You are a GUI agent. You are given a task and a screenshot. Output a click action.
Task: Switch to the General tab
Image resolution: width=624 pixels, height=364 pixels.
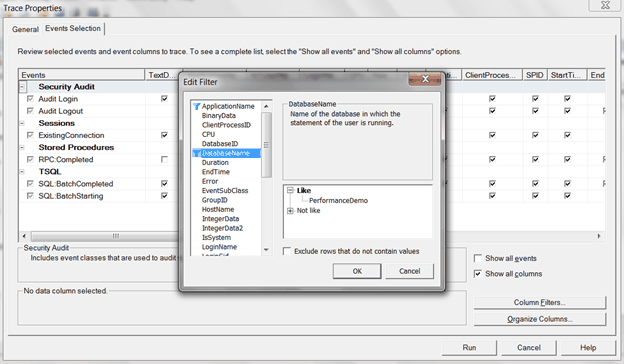pyautogui.click(x=25, y=29)
